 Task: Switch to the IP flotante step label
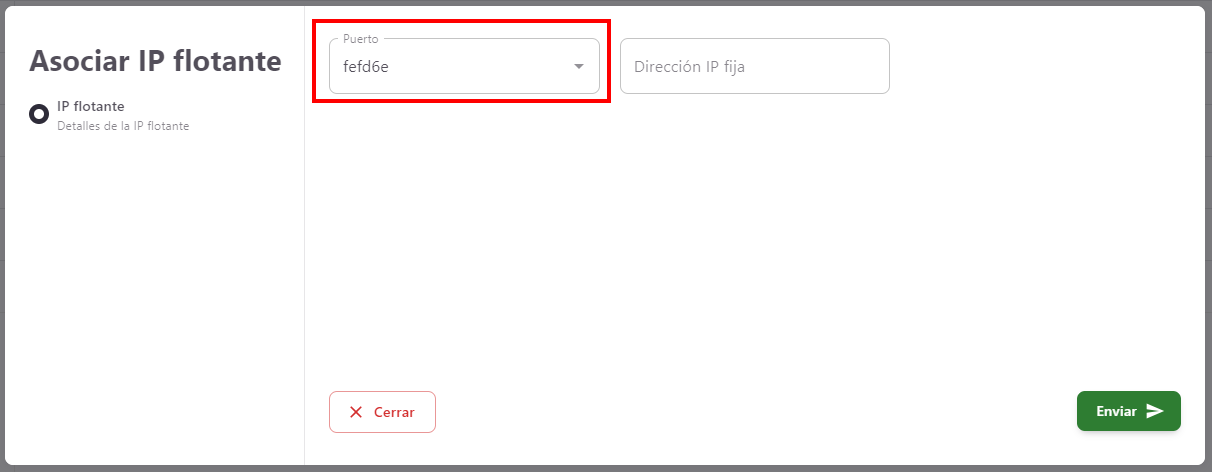coord(91,106)
